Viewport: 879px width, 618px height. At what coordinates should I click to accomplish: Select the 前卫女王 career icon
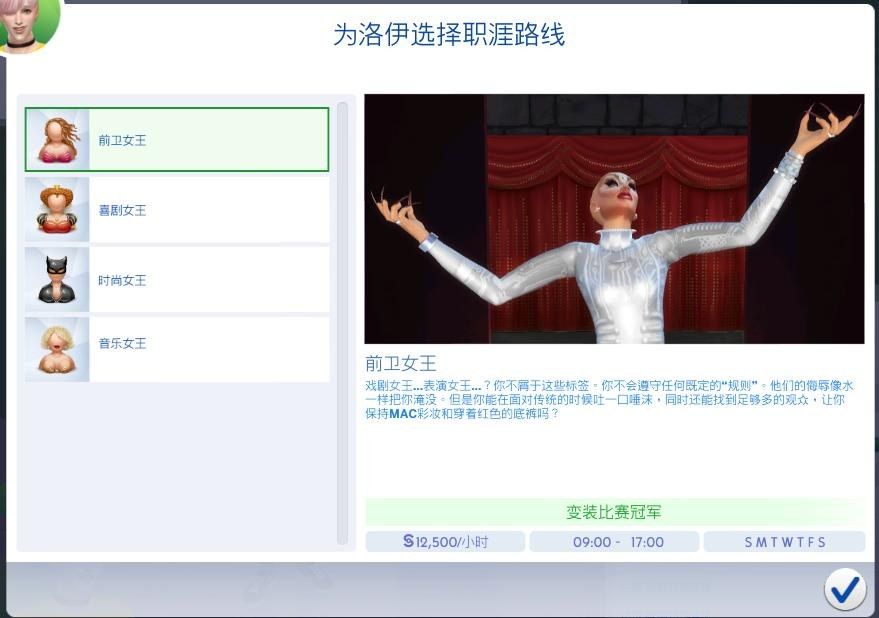point(57,140)
